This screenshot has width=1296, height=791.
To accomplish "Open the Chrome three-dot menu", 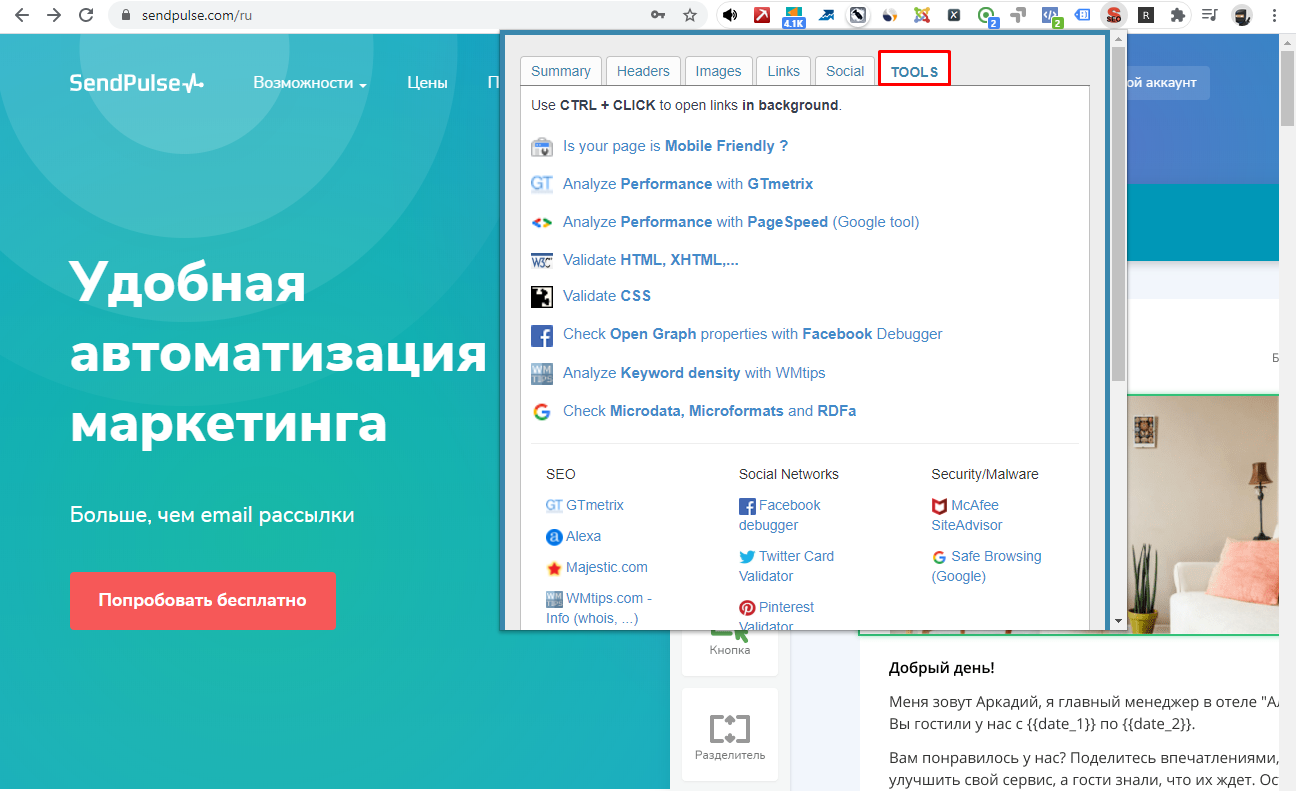I will coord(1274,15).
